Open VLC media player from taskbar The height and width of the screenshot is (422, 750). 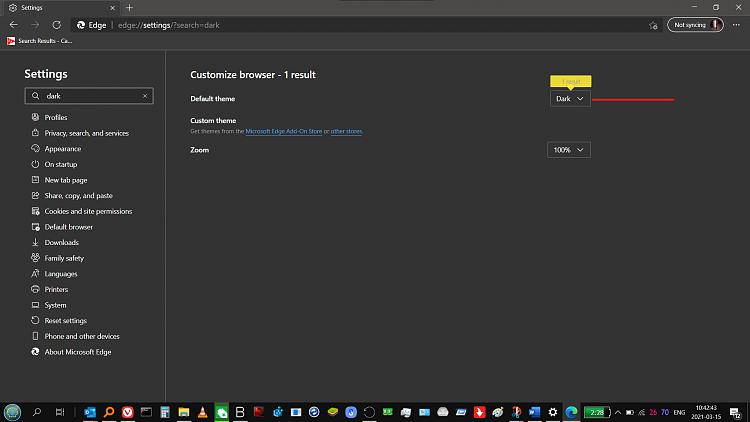(x=202, y=412)
